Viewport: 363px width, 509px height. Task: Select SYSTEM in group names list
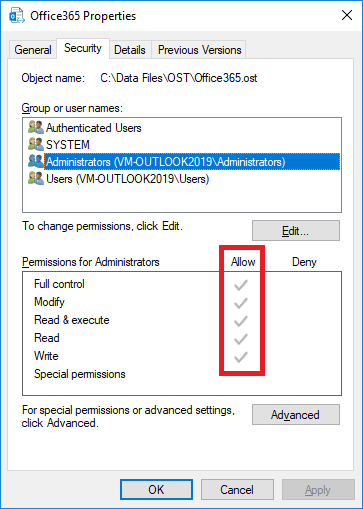[68, 145]
